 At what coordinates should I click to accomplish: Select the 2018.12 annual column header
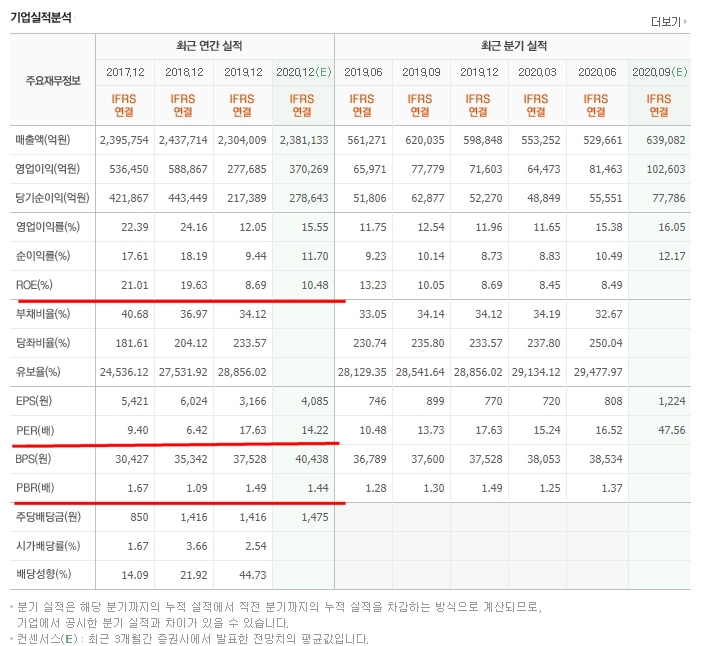tap(184, 72)
